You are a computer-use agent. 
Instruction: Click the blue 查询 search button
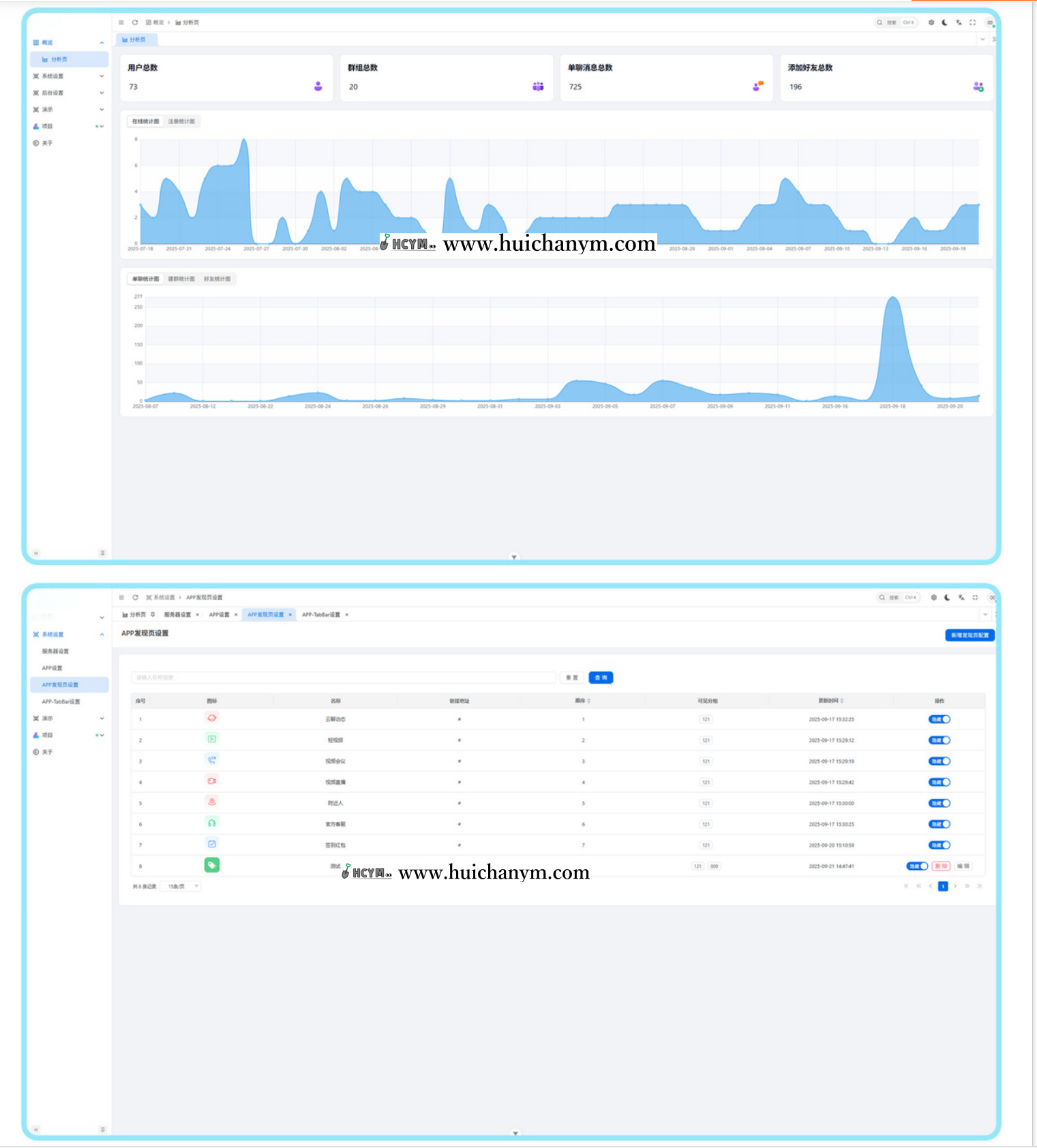[601, 678]
